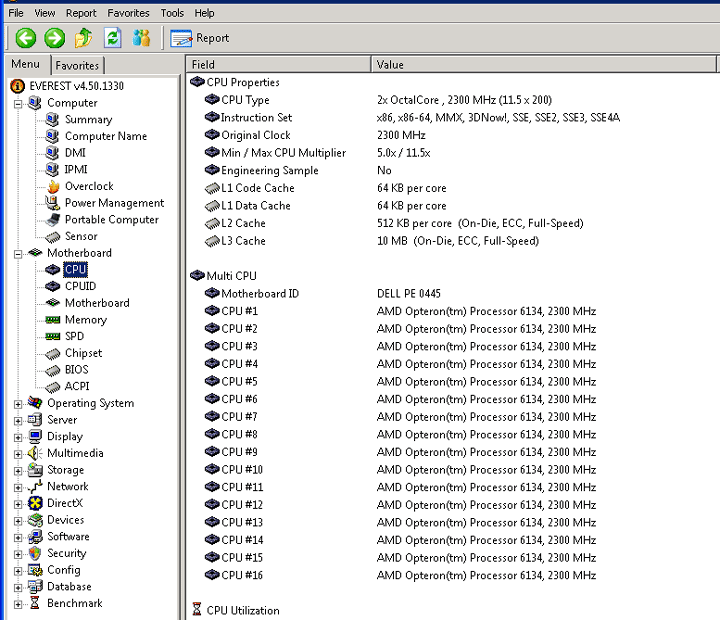Image resolution: width=720 pixels, height=620 pixels.
Task: Switch to the Menu tab in sidebar
Action: (26, 64)
